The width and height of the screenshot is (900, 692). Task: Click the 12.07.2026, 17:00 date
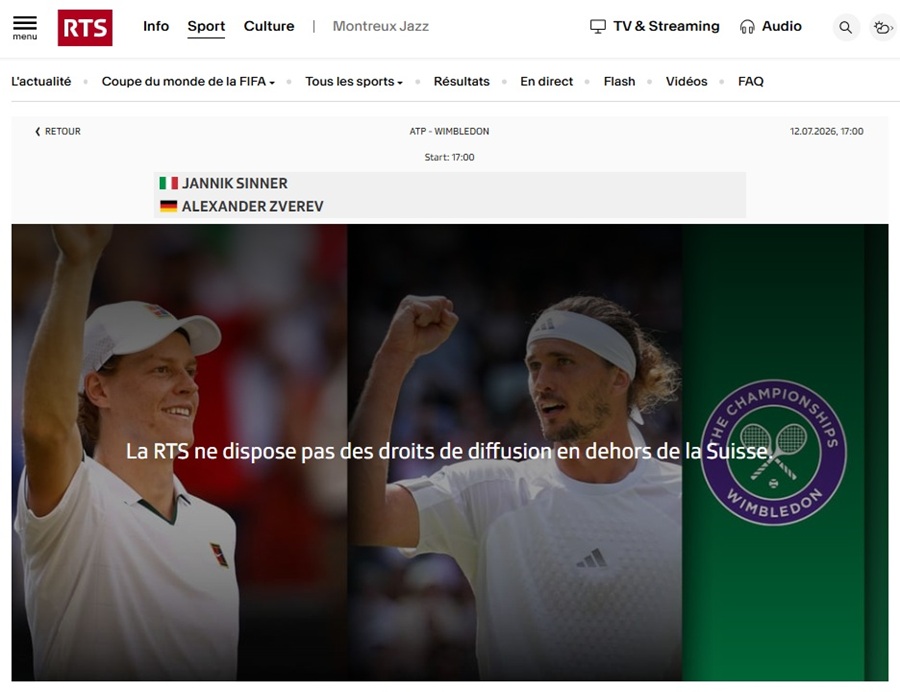point(827,131)
